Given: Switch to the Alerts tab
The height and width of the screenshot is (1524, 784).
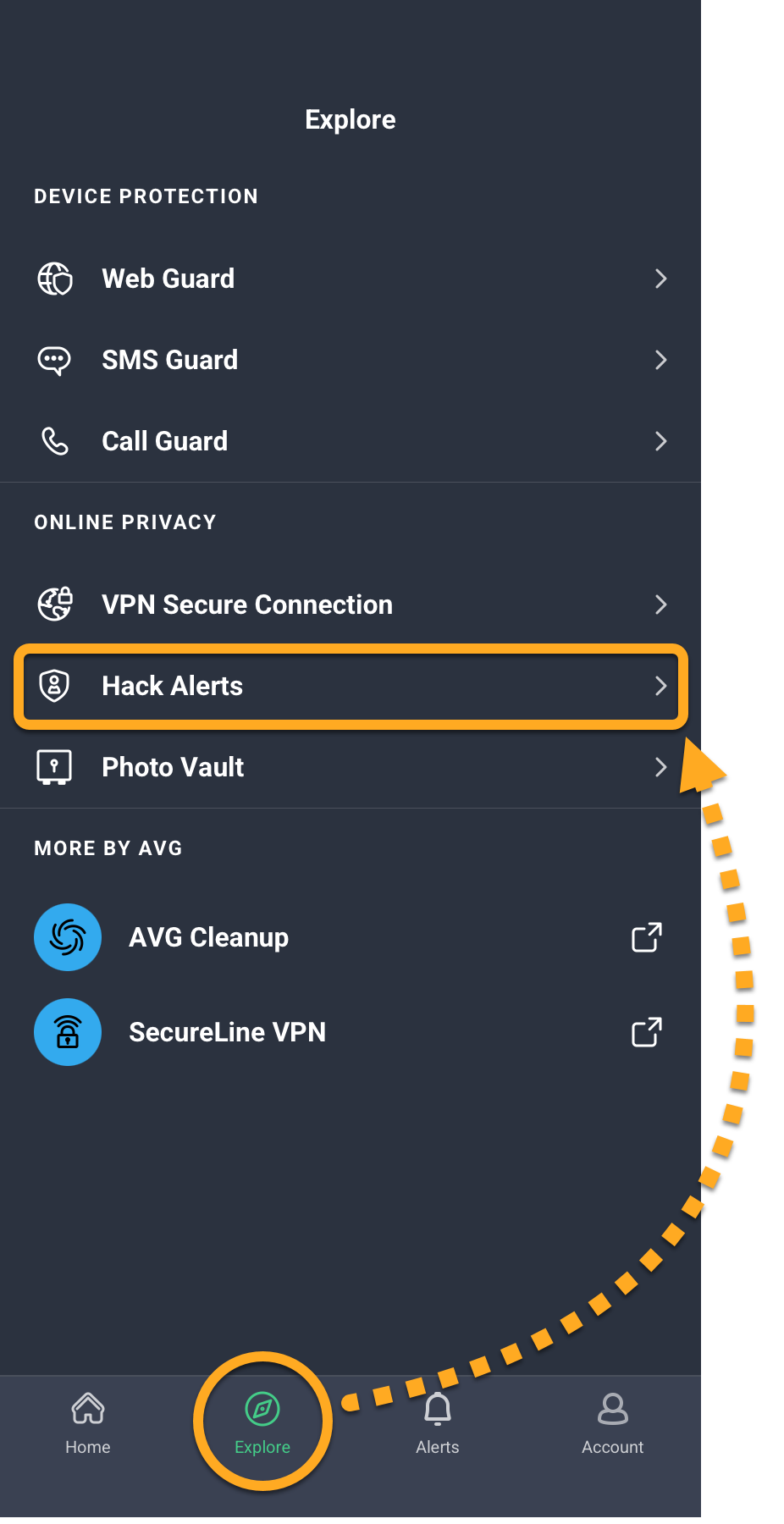Looking at the screenshot, I should pos(438,1423).
